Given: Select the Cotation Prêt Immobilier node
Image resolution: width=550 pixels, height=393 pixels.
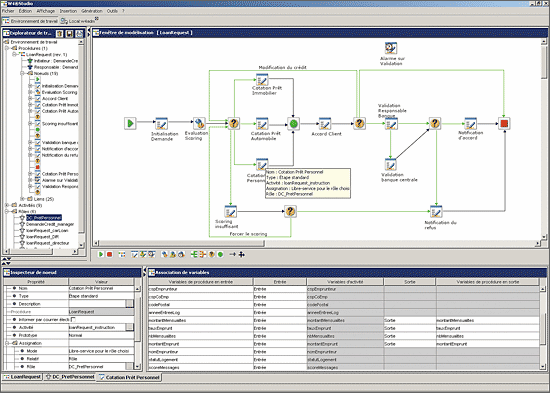Looking at the screenshot, I should coord(262,80).
